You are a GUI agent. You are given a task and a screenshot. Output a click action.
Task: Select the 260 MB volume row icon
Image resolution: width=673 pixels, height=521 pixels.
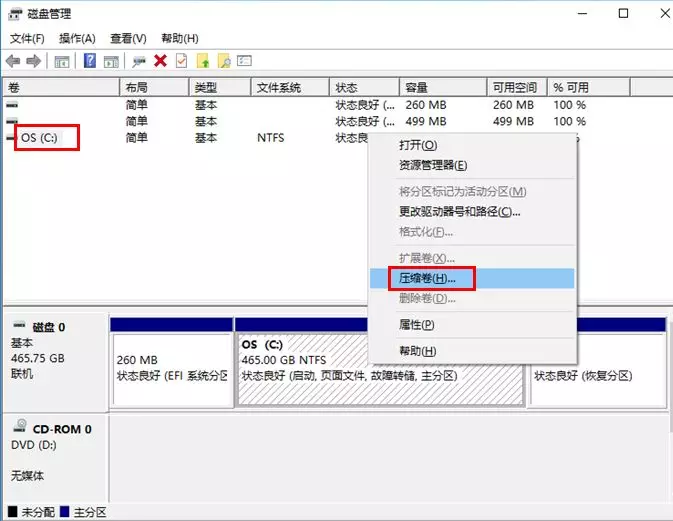[12, 105]
